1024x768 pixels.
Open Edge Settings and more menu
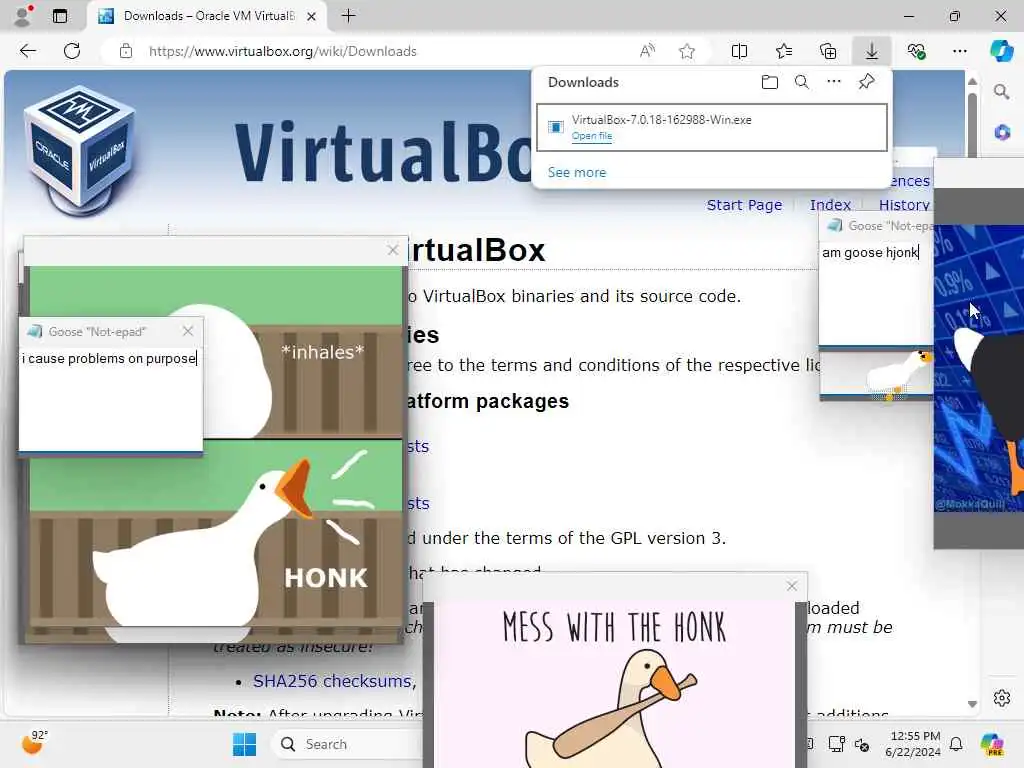[x=959, y=51]
